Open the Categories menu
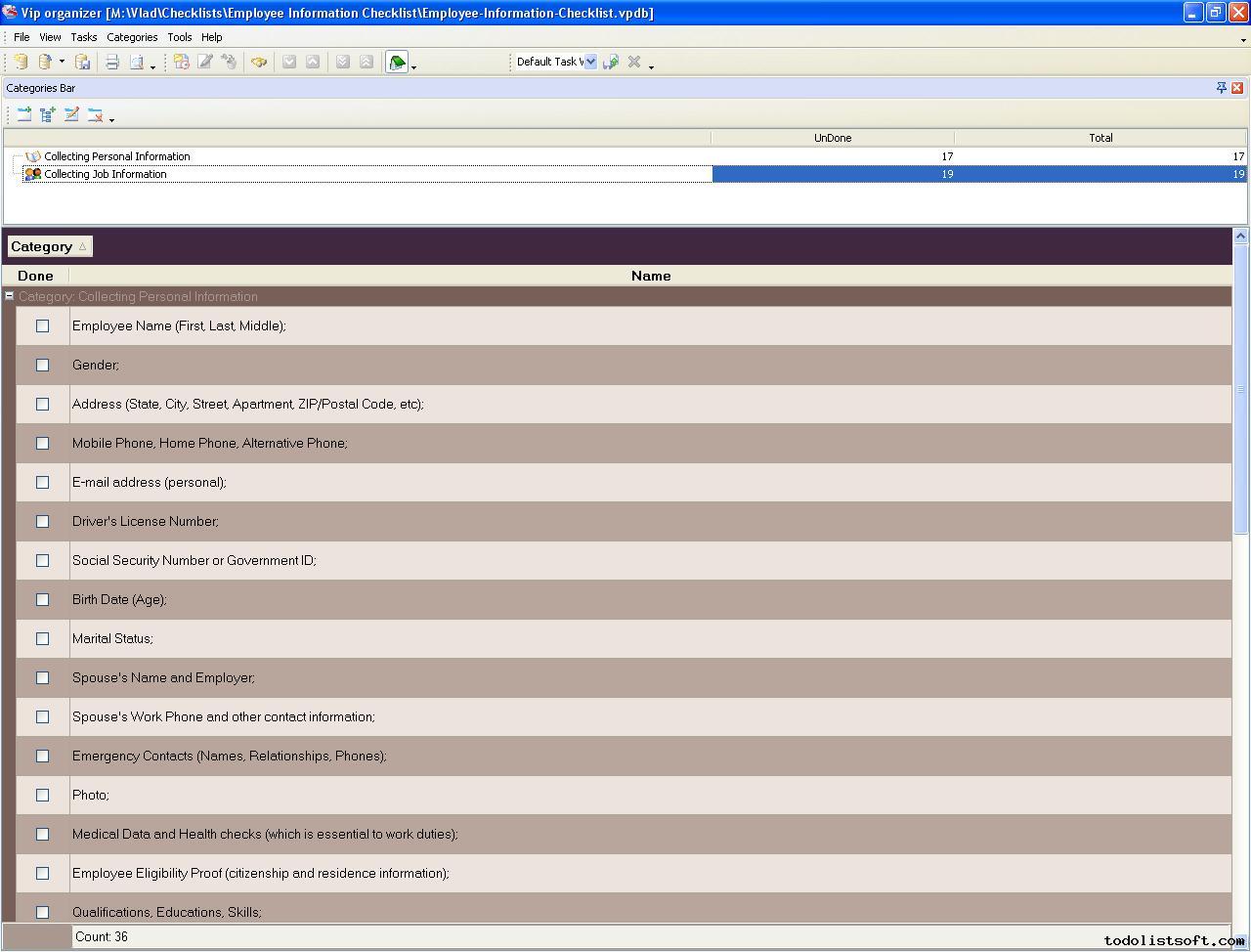 coord(132,37)
